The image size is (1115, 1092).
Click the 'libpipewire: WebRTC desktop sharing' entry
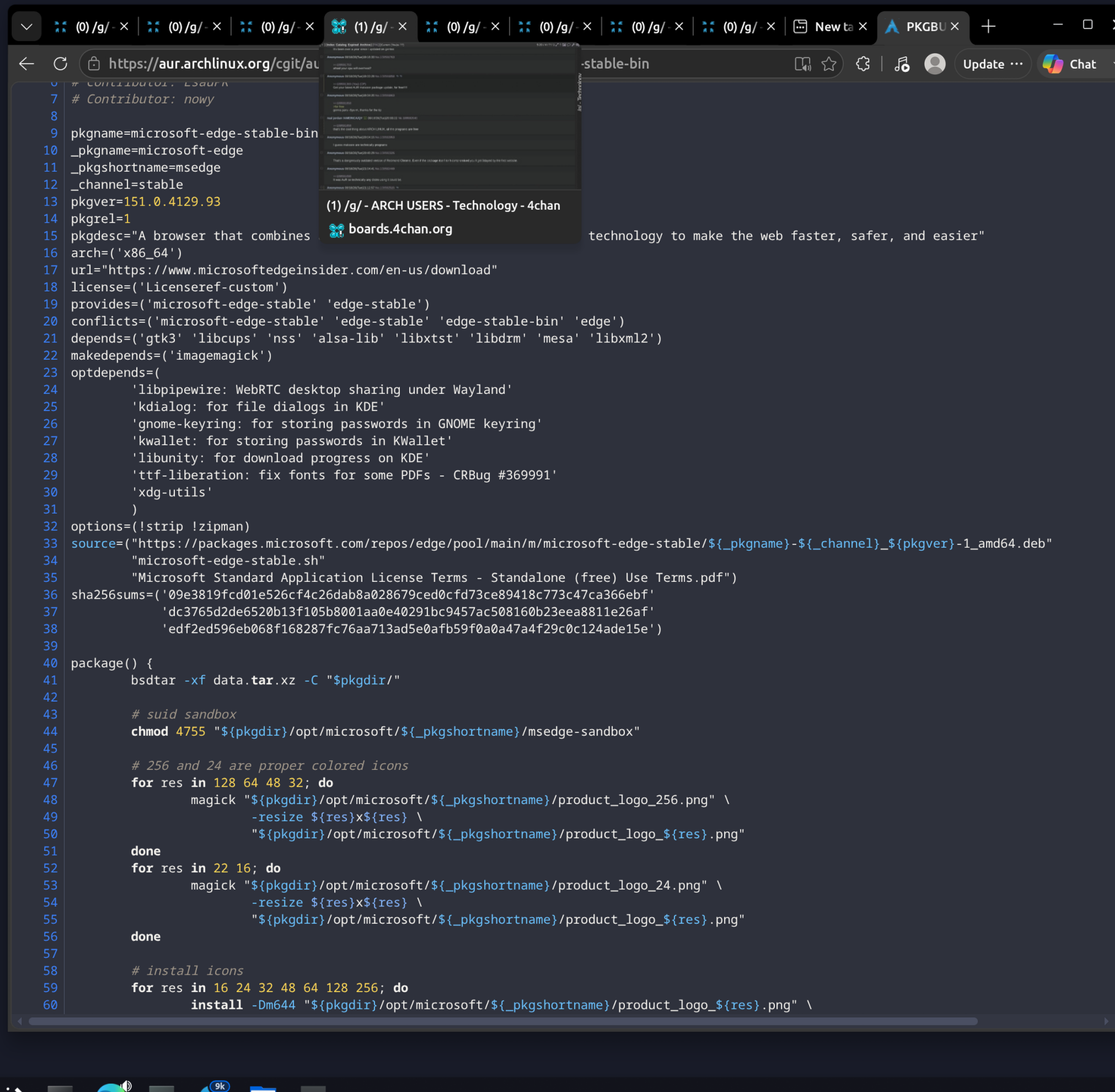322,390
